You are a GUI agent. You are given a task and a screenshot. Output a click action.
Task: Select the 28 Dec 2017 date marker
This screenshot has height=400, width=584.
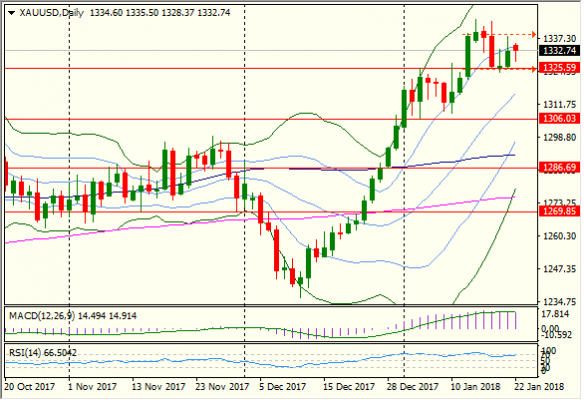(413, 387)
